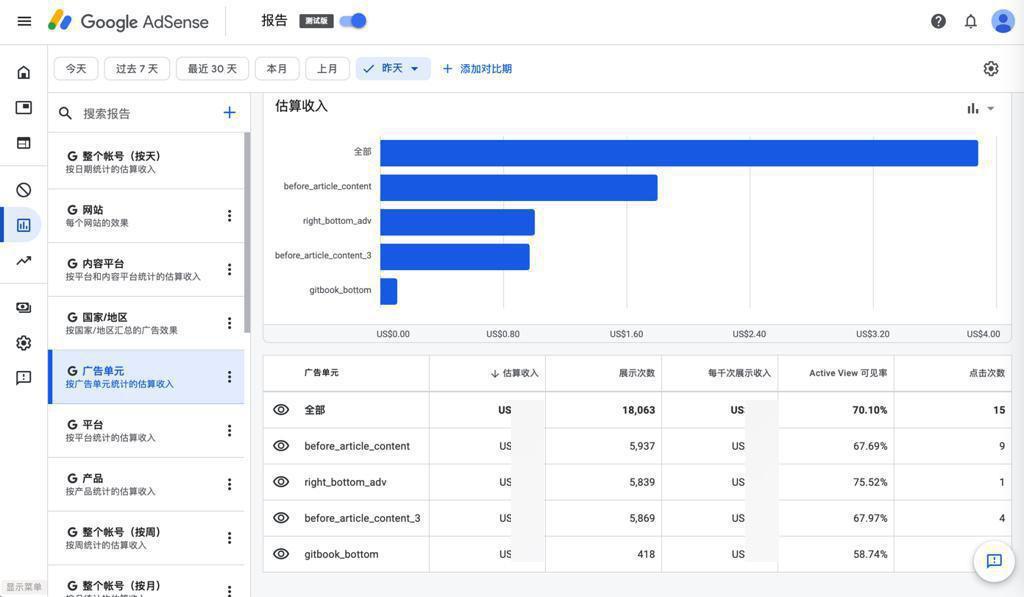Open the 整个帐号（按天） report

pyautogui.click(x=146, y=161)
